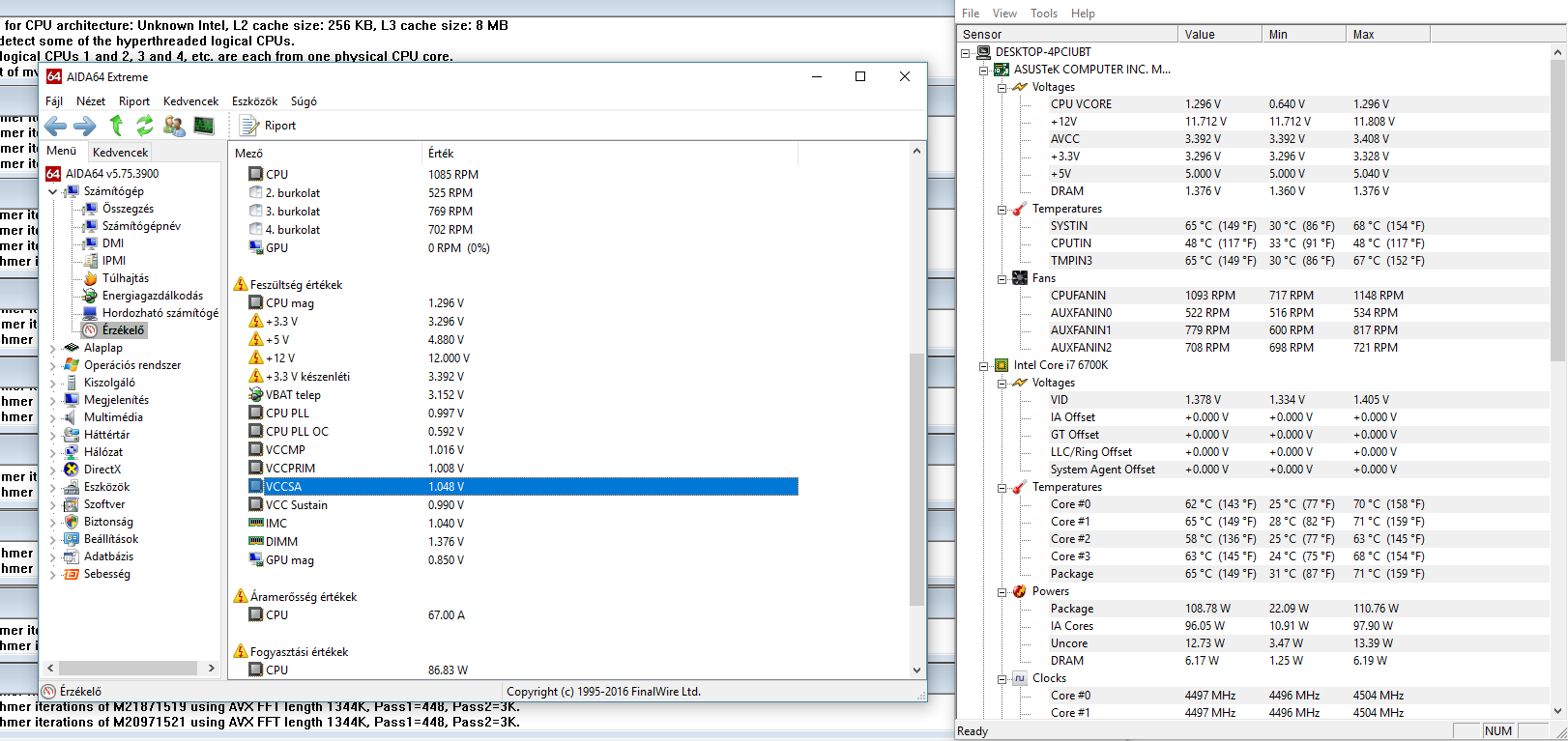Select the GPU mag row
Viewport: 1568px width, 741px height.
pos(523,560)
